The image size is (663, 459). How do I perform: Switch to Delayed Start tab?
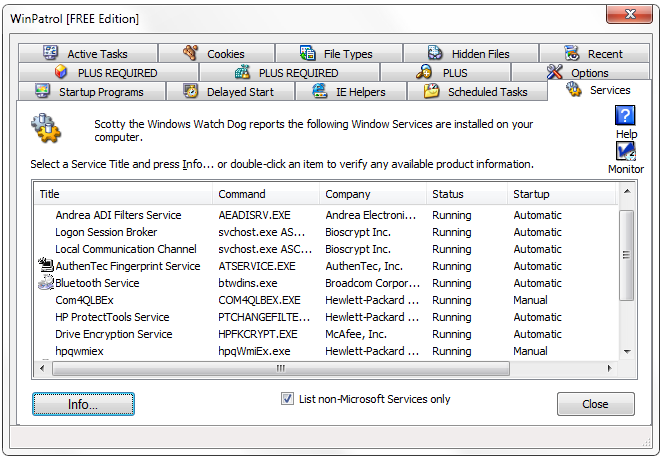(231, 91)
